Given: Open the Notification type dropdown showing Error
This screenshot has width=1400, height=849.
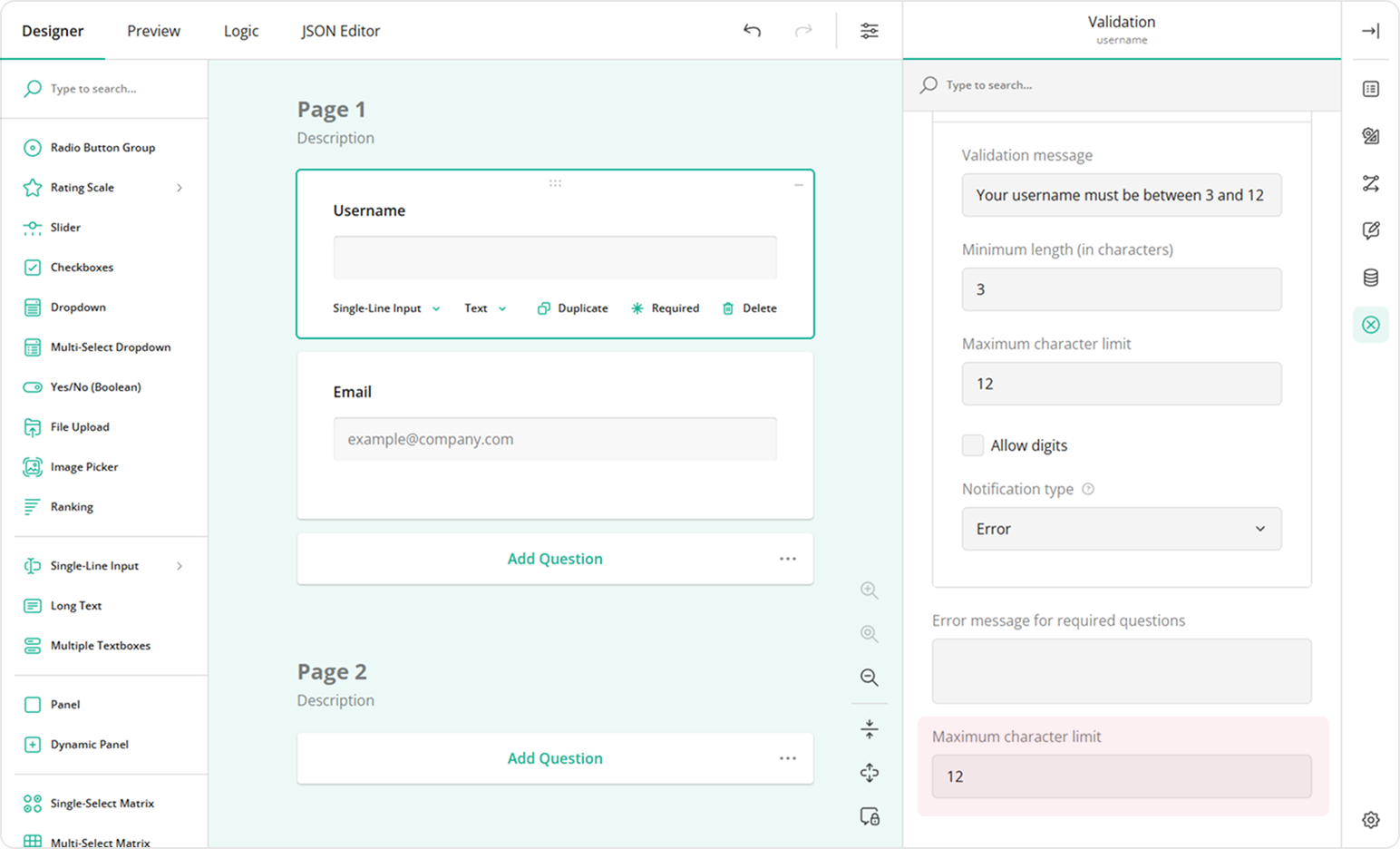Looking at the screenshot, I should [1121, 529].
